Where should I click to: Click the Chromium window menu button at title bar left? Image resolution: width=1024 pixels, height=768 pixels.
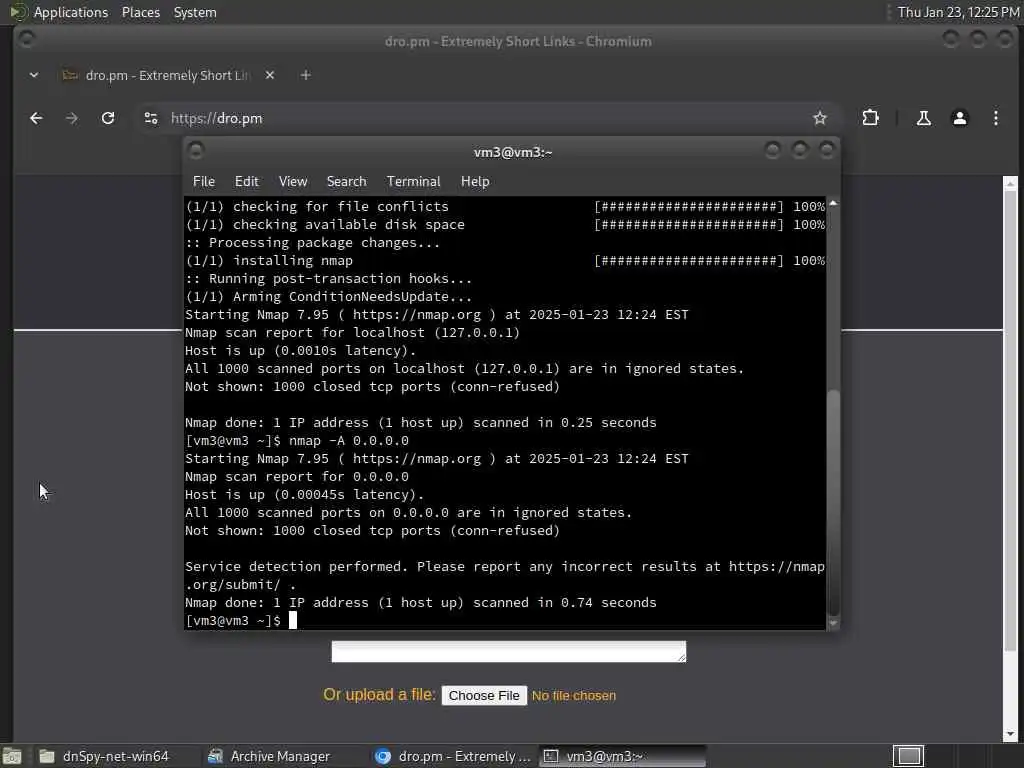(27, 40)
